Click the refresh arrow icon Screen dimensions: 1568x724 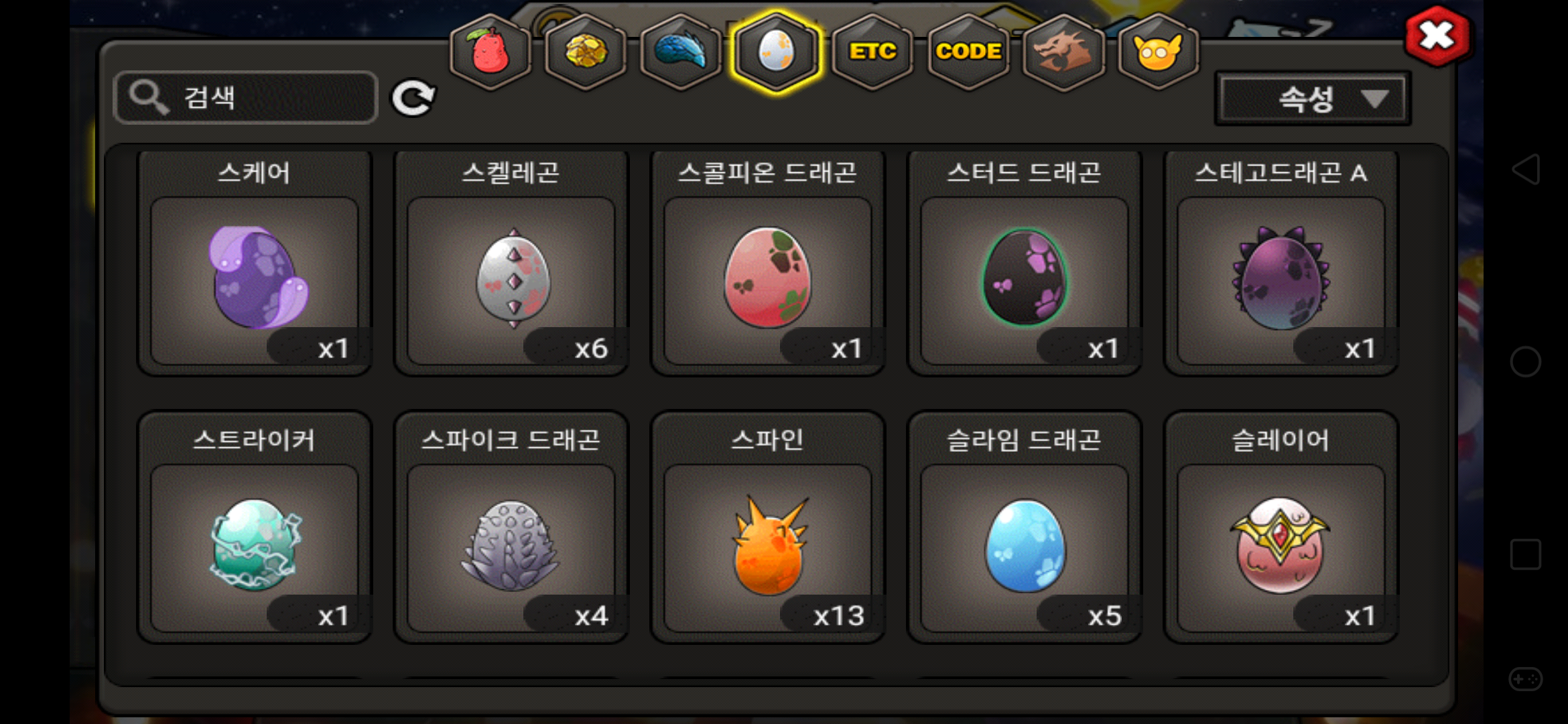click(x=413, y=99)
